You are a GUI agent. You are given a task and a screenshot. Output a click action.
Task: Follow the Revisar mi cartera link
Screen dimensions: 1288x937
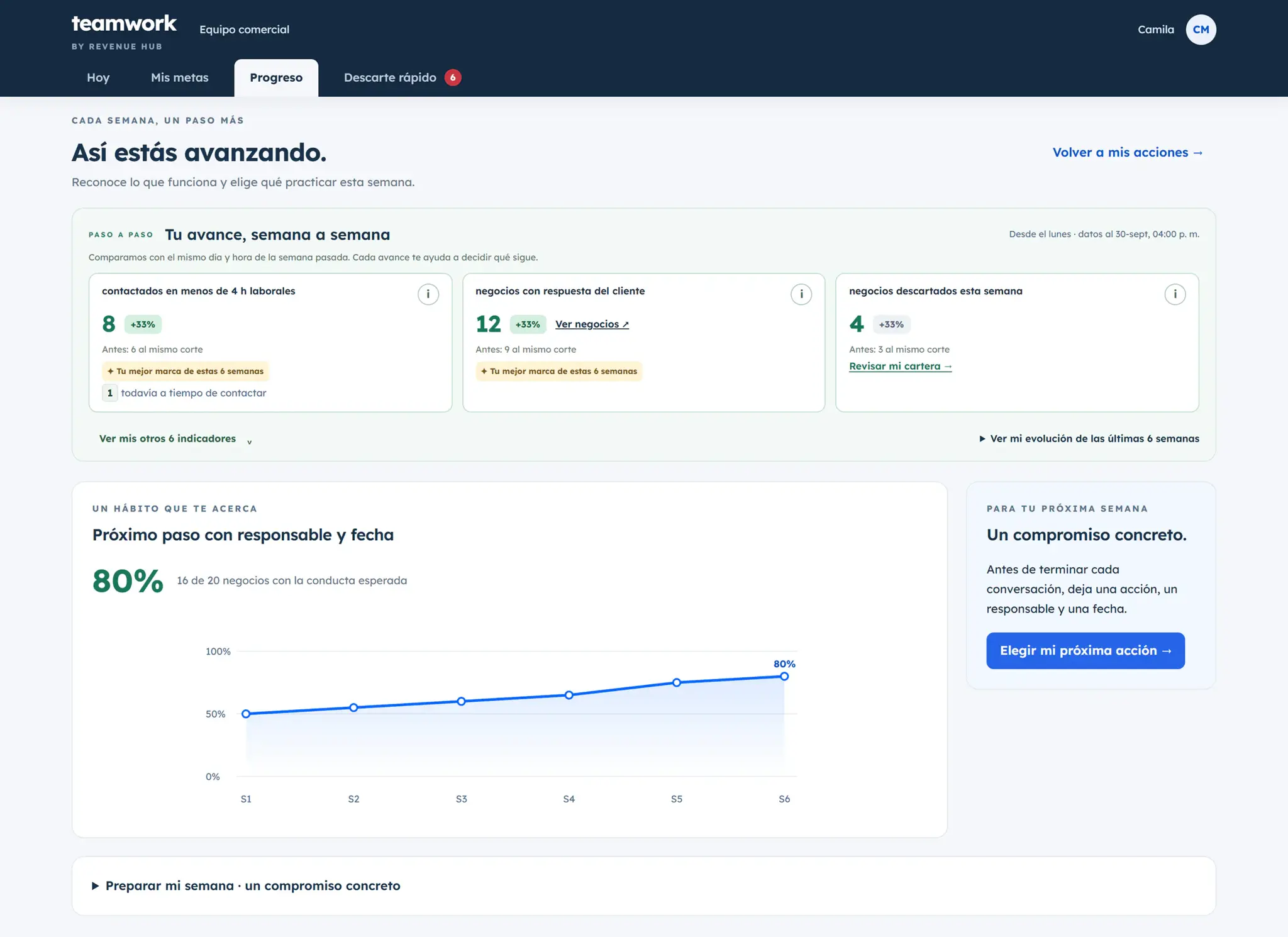pyautogui.click(x=900, y=366)
